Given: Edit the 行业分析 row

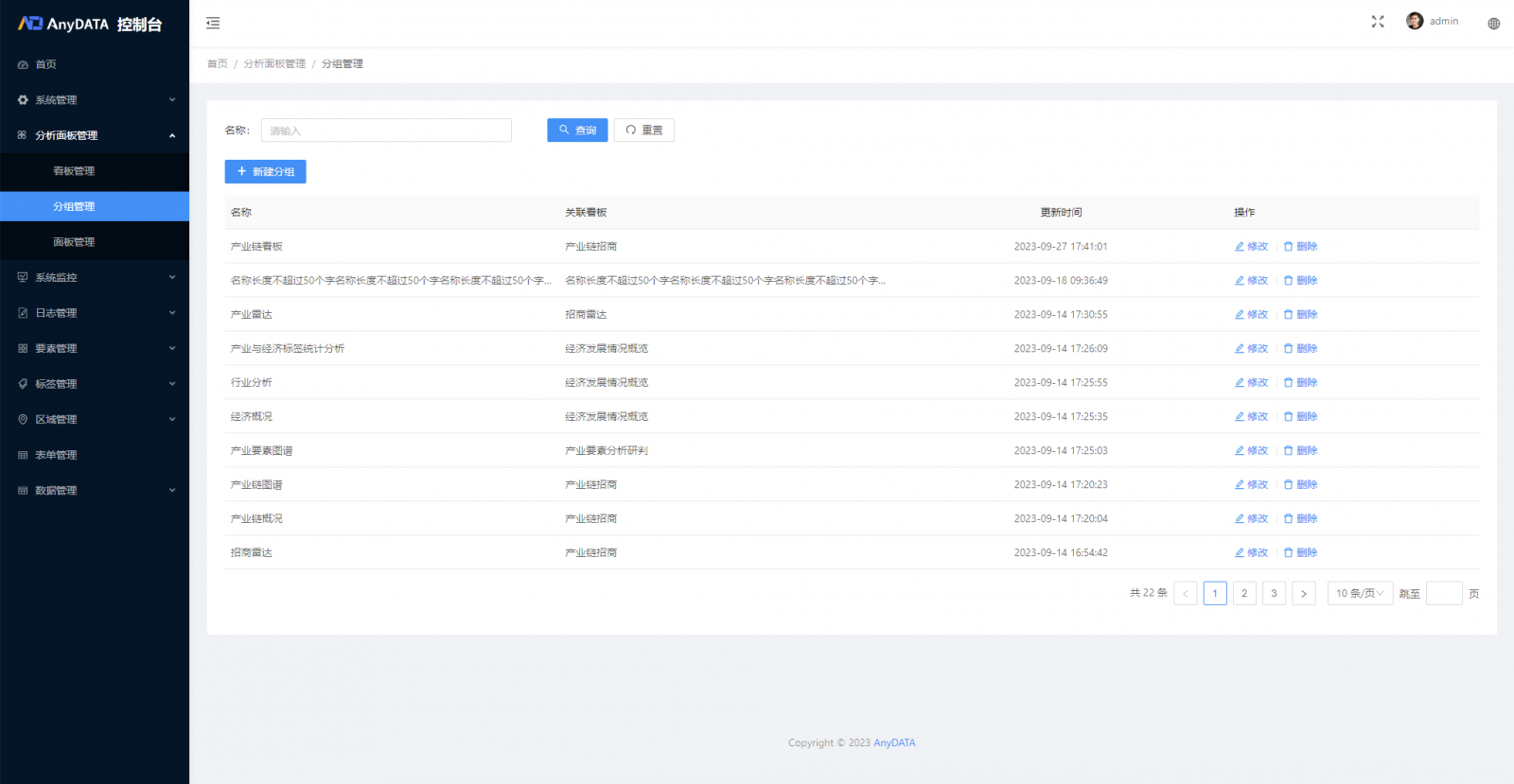Looking at the screenshot, I should pyautogui.click(x=1251, y=382).
